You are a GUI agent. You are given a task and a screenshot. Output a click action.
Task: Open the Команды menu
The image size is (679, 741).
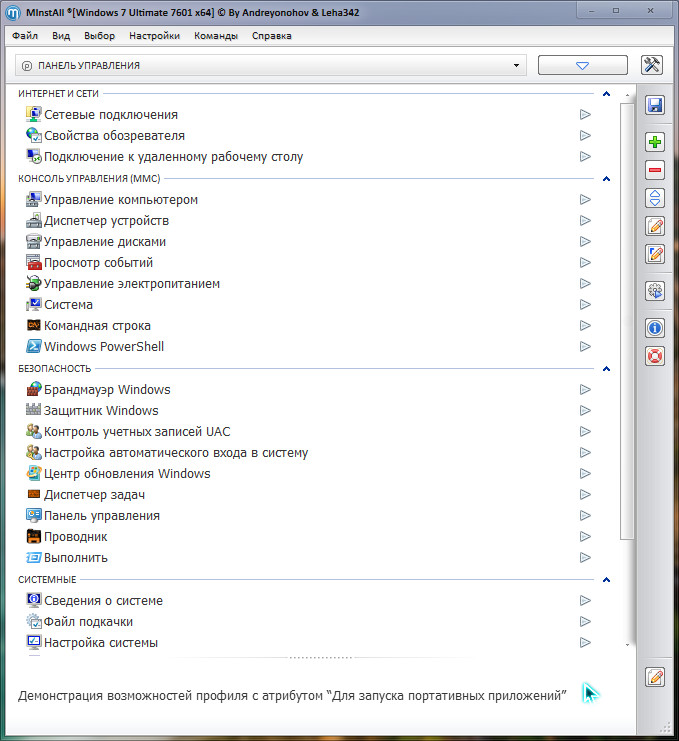pos(216,36)
